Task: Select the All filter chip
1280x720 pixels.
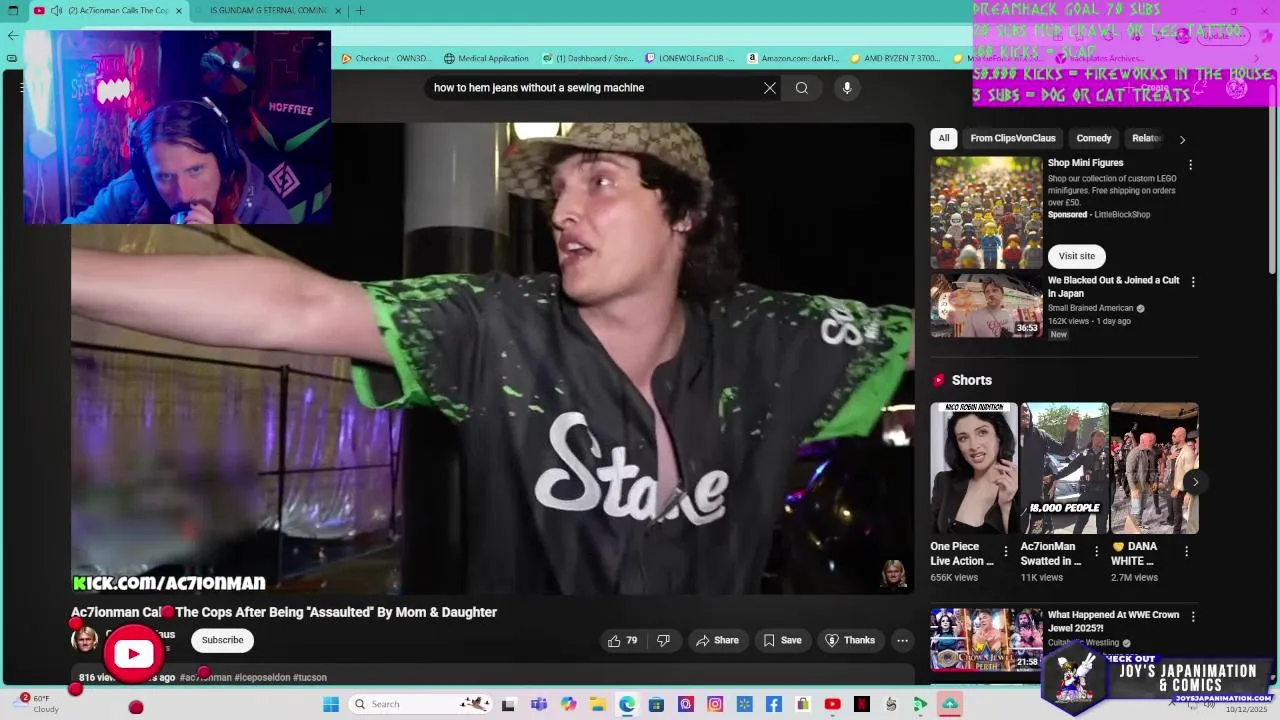Action: pos(944,138)
